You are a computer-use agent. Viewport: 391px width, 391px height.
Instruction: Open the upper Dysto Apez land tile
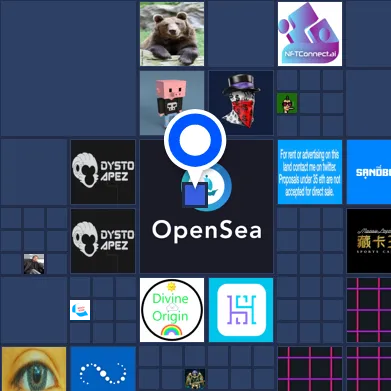(103, 172)
